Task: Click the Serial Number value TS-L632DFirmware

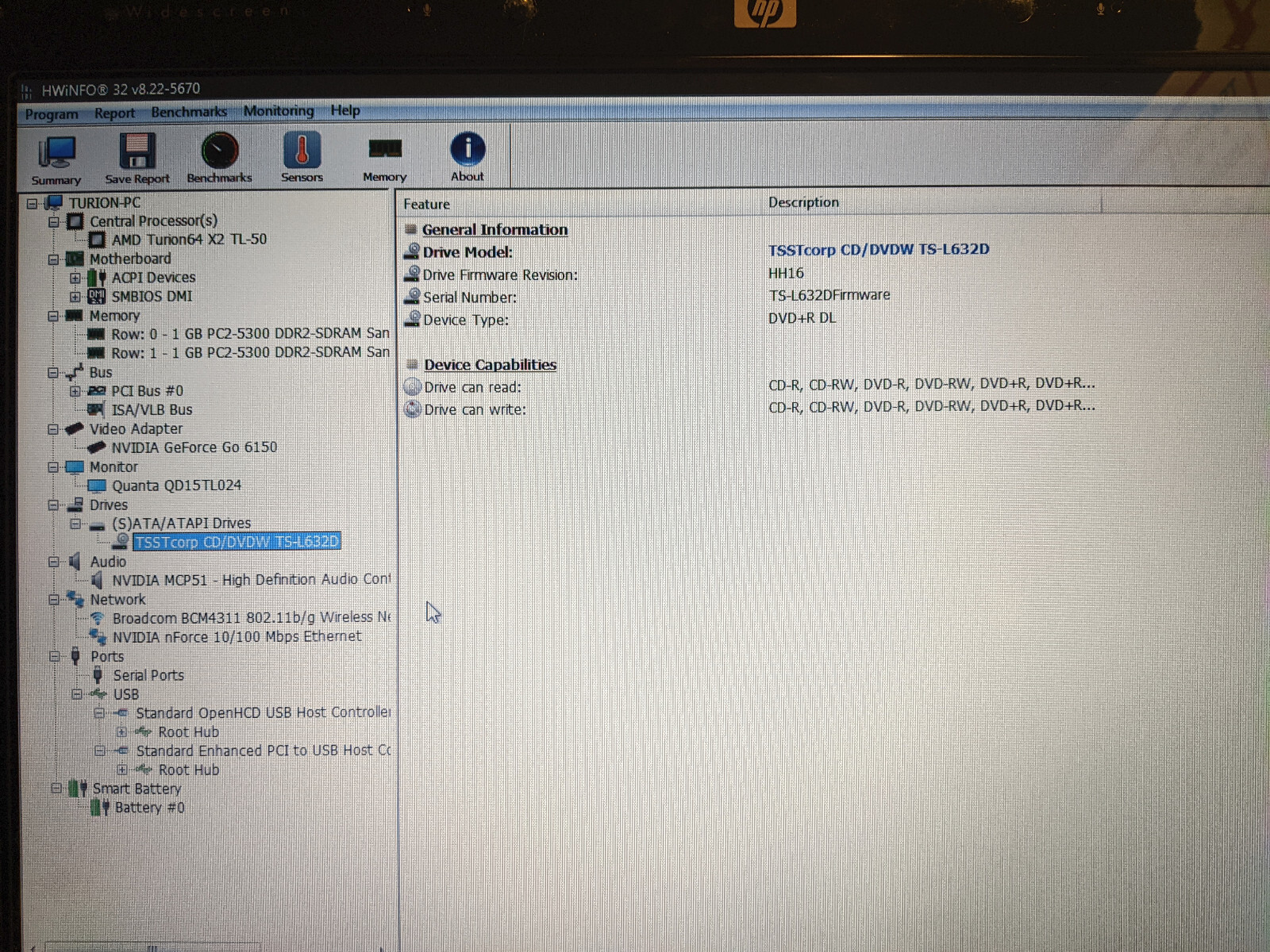Action: point(829,295)
